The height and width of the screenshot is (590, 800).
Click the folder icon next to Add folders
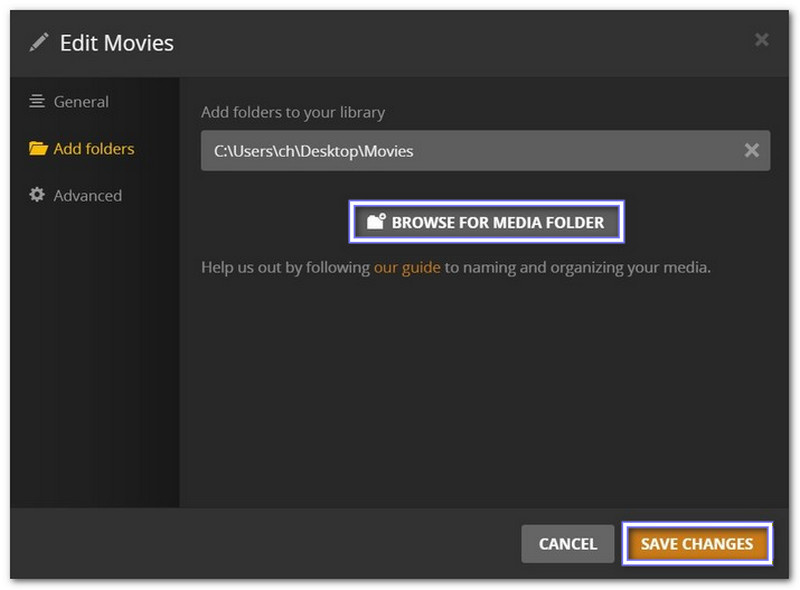[x=40, y=148]
